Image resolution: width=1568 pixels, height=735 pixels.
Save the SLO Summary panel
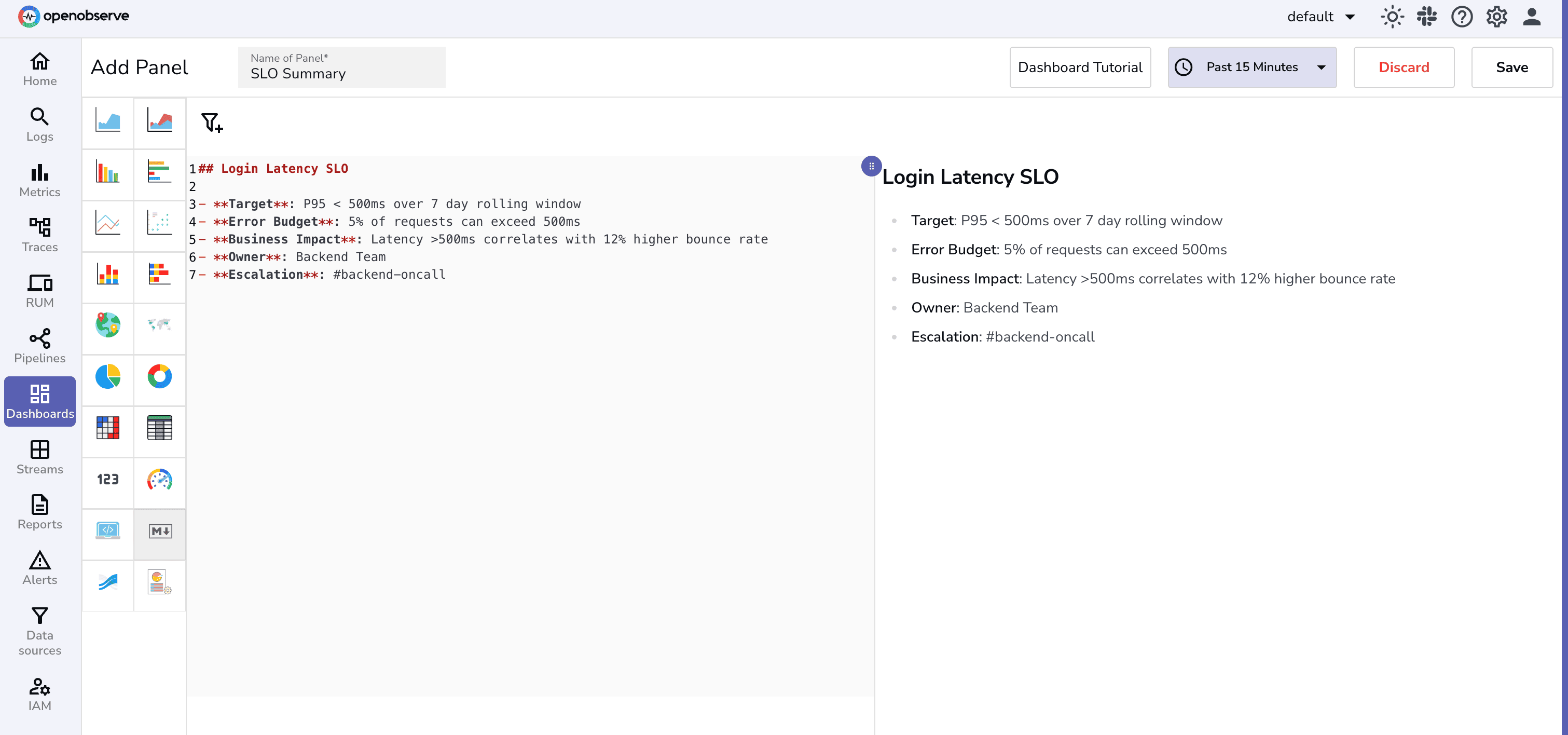[x=1511, y=67]
